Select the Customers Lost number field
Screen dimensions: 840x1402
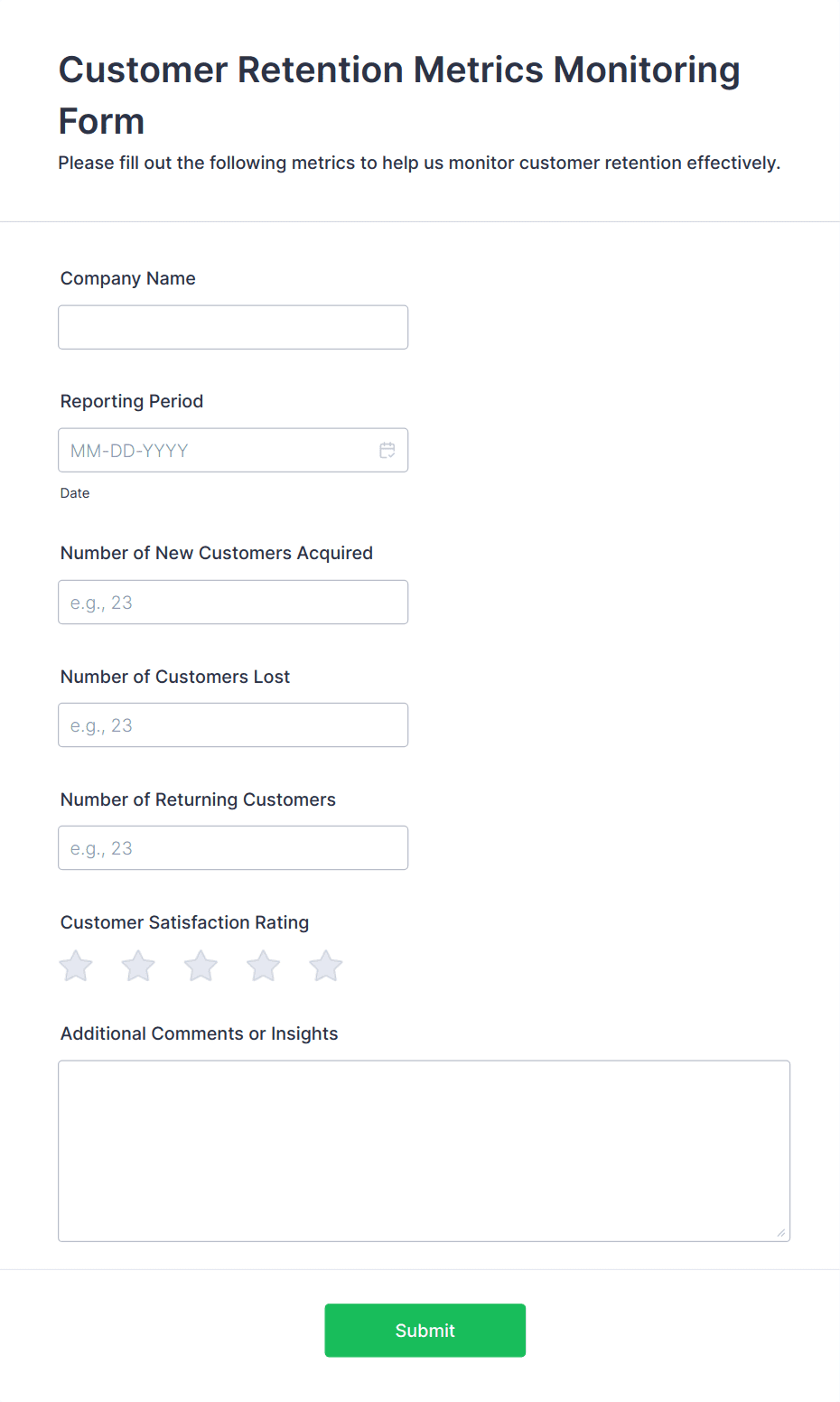coord(233,724)
